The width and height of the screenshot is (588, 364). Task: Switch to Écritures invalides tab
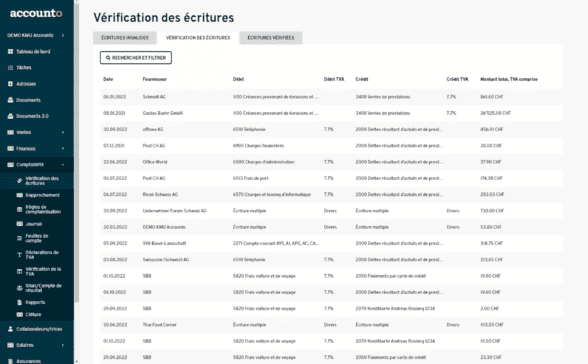pyautogui.click(x=125, y=37)
